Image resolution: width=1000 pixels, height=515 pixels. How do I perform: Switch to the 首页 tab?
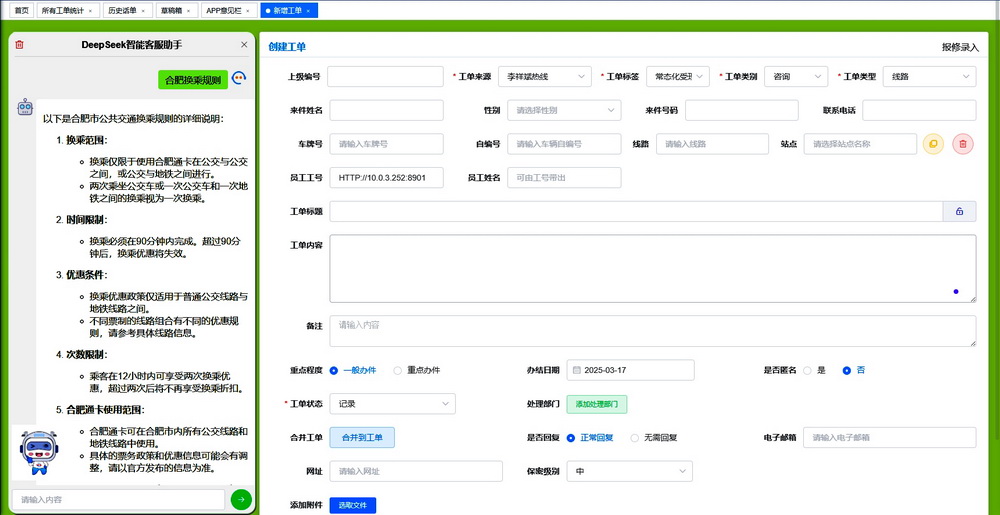click(22, 11)
